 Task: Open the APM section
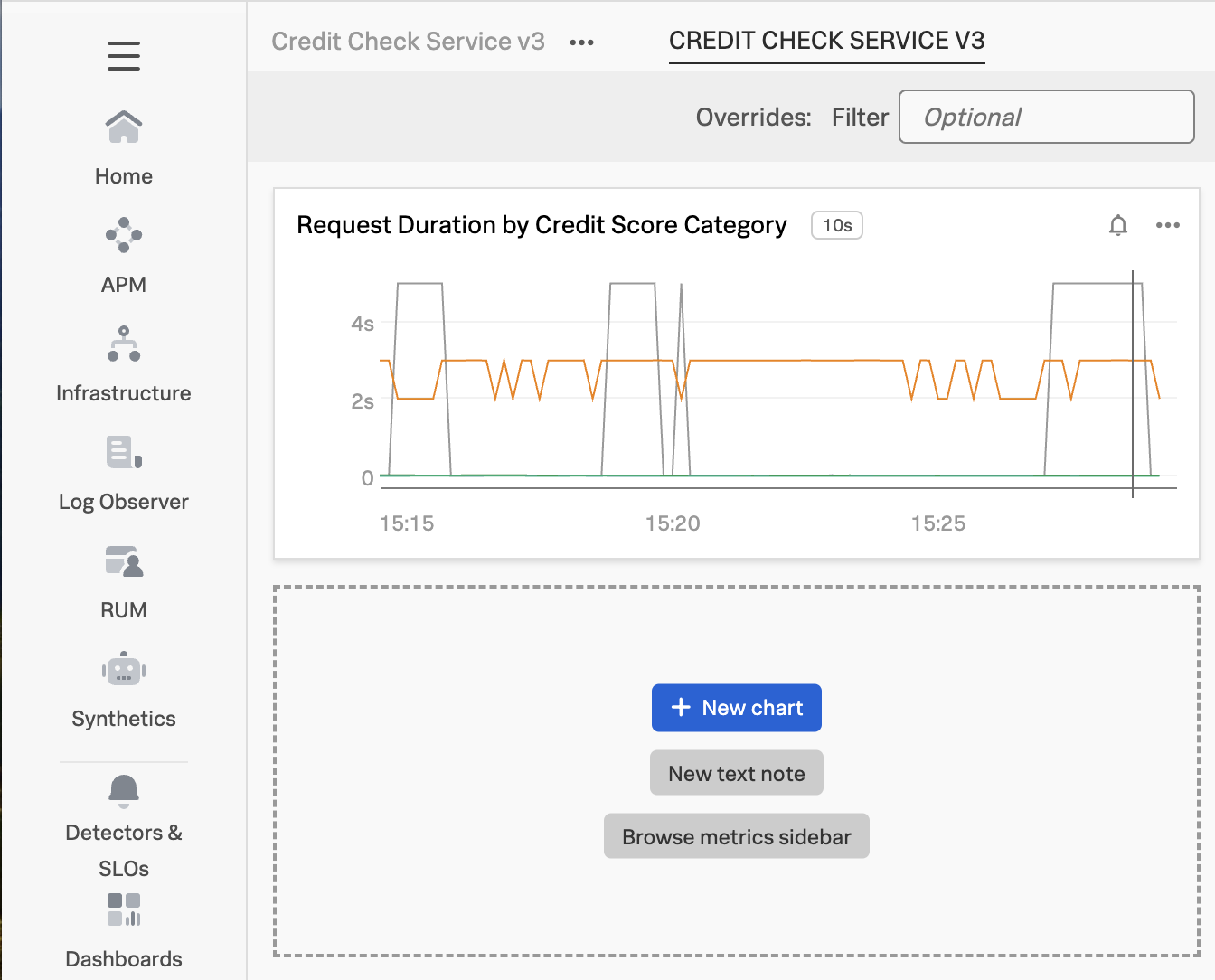click(x=123, y=256)
